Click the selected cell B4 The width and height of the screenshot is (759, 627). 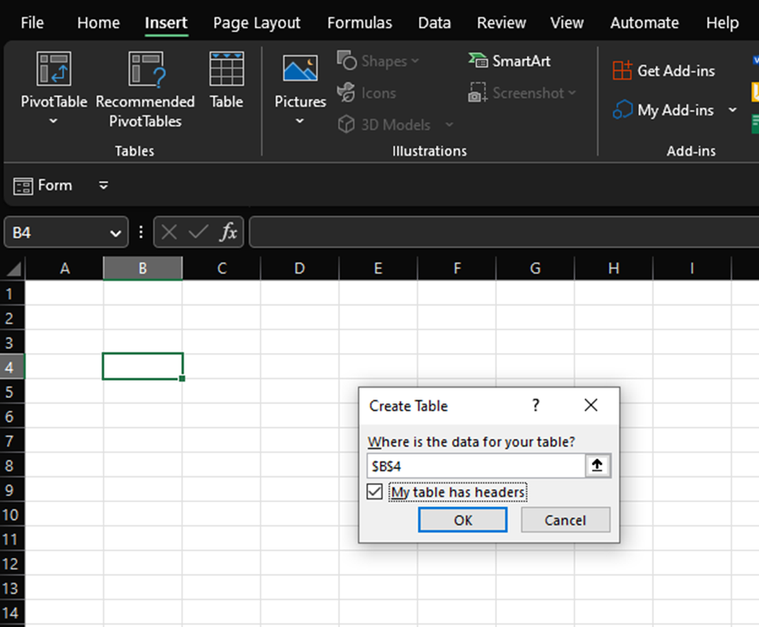click(143, 367)
